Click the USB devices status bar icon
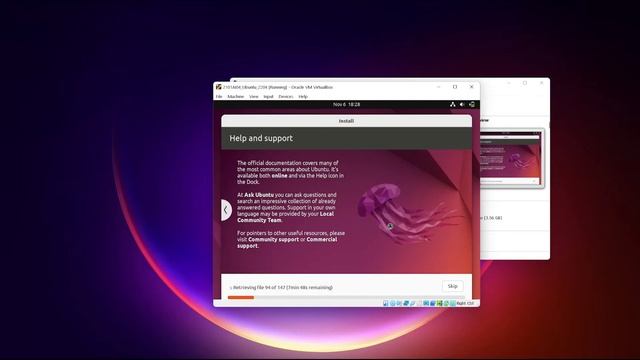The image size is (640, 360). pyautogui.click(x=413, y=303)
